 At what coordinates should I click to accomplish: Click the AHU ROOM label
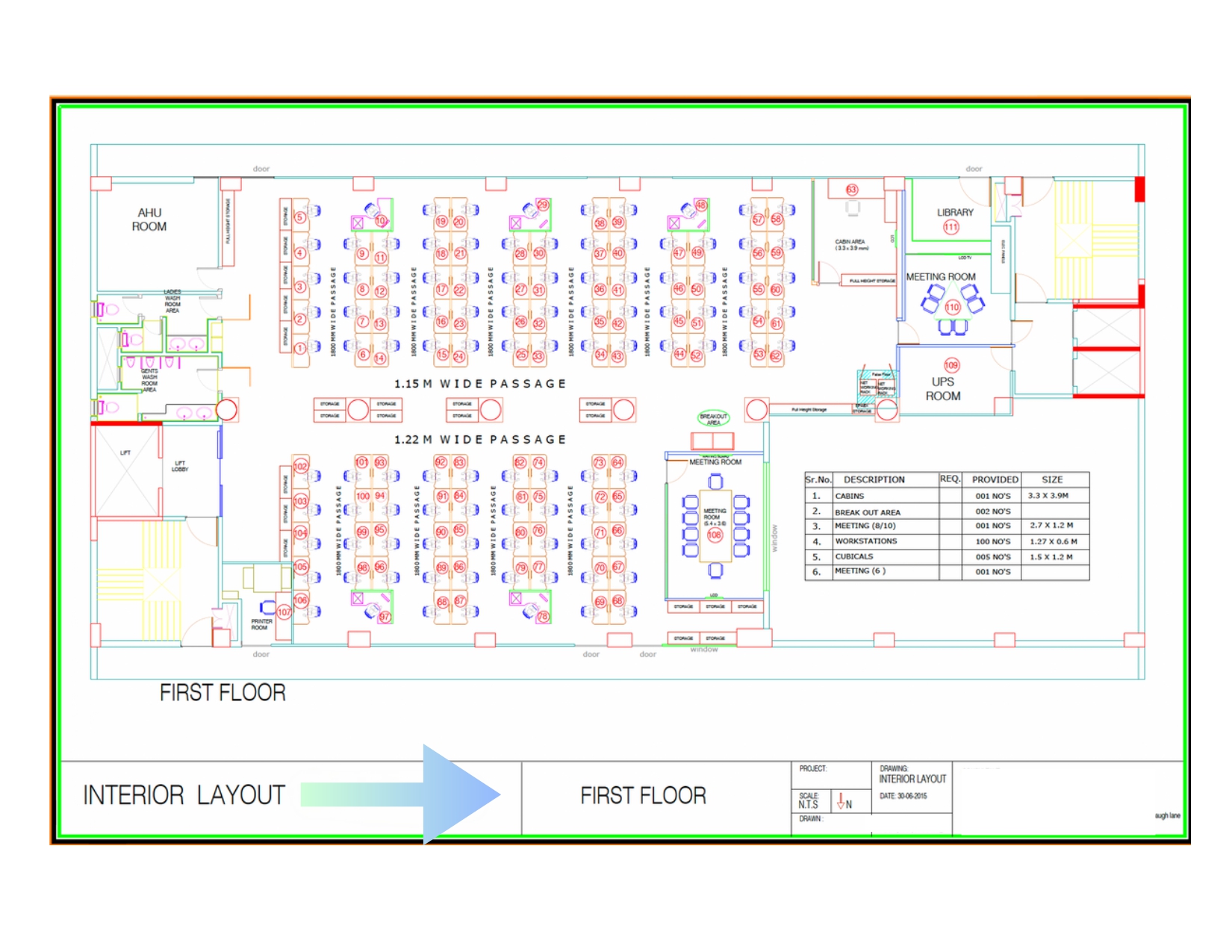tap(149, 220)
